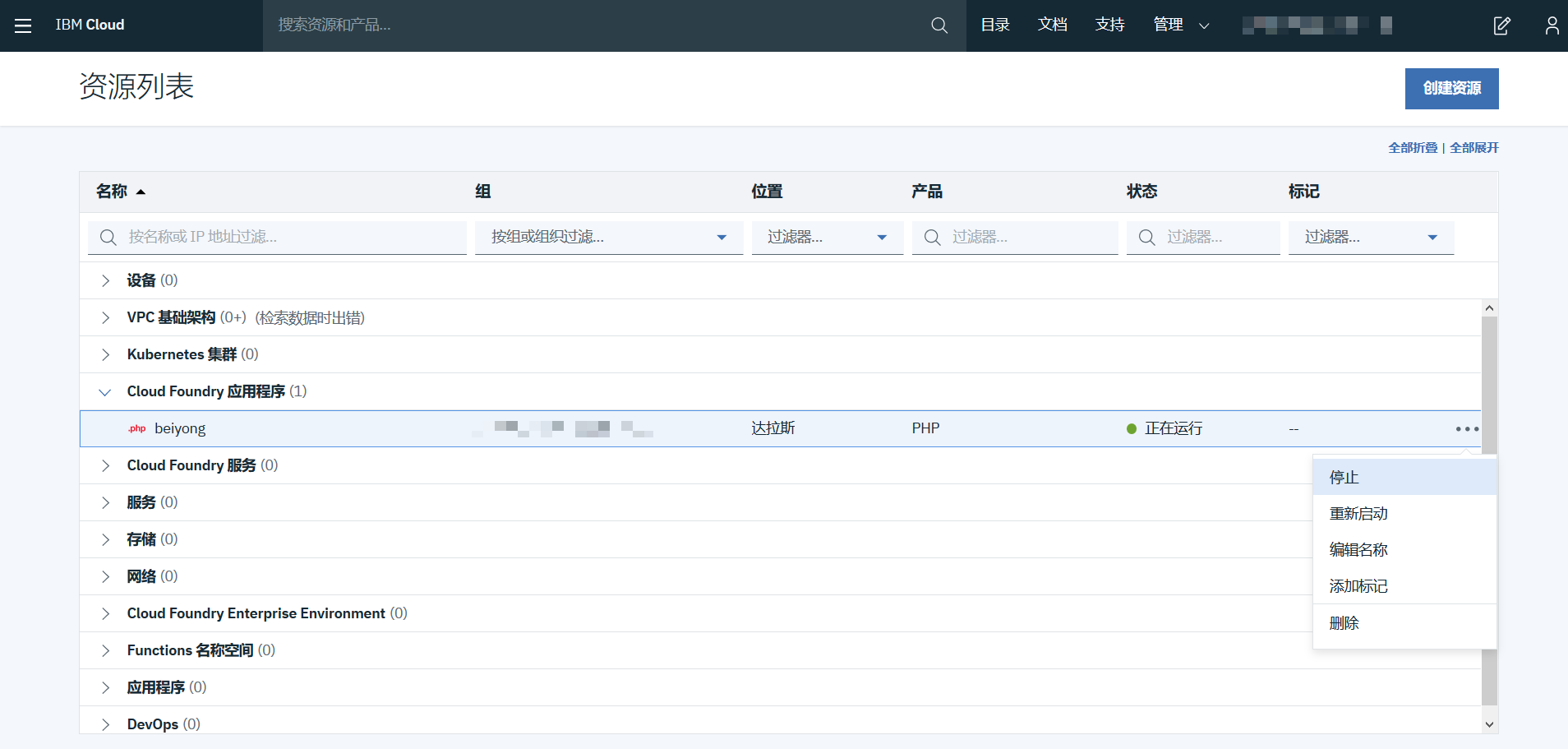Open the 管理 dropdown menu

(1181, 25)
